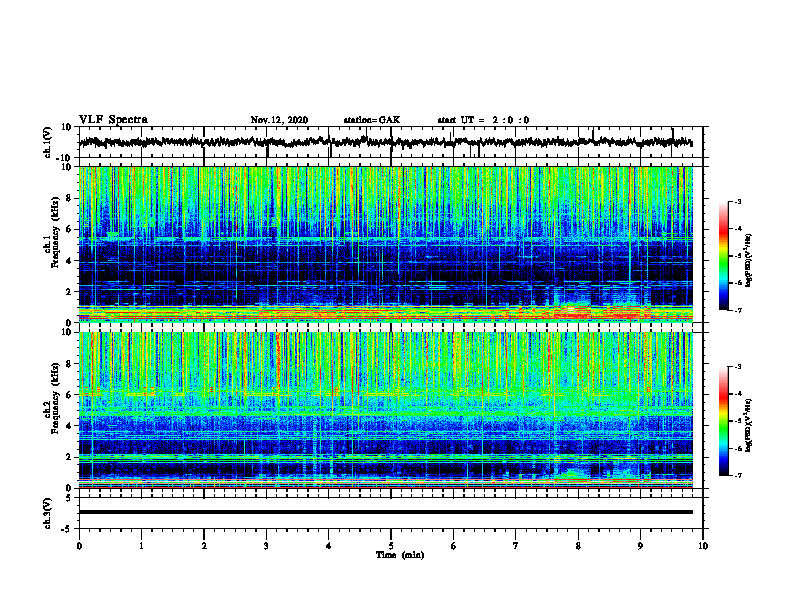This screenshot has width=792, height=612.
Task: Click time tick label "4" on the x-axis
Action: (x=329, y=546)
